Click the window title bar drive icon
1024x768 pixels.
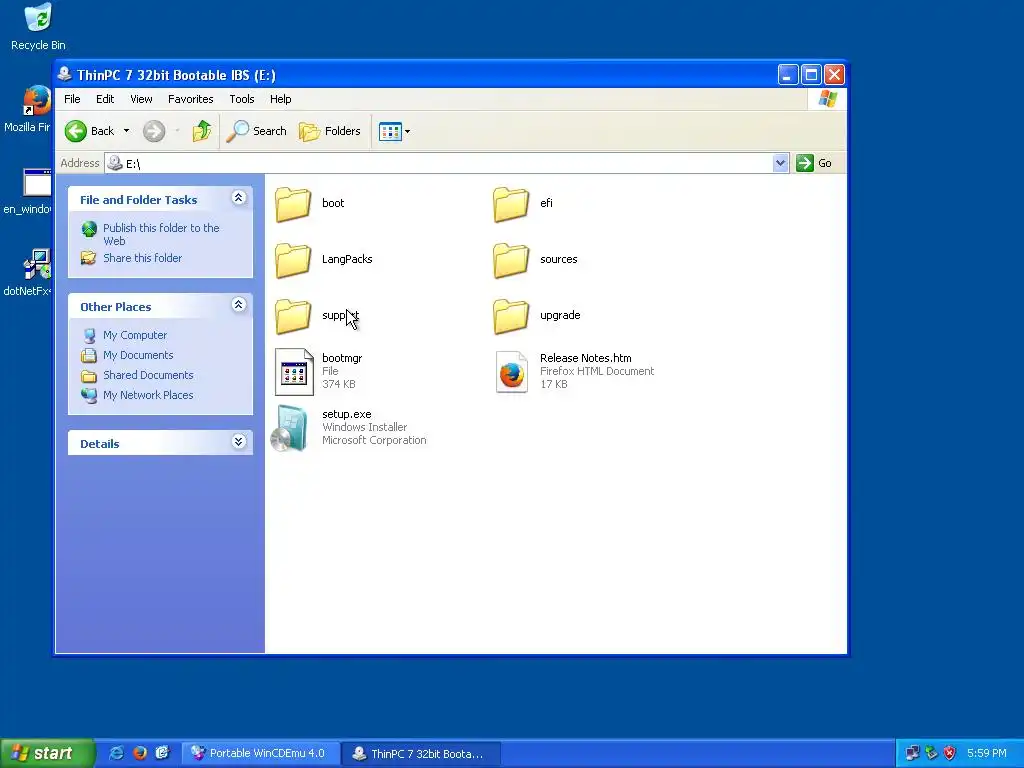65,74
